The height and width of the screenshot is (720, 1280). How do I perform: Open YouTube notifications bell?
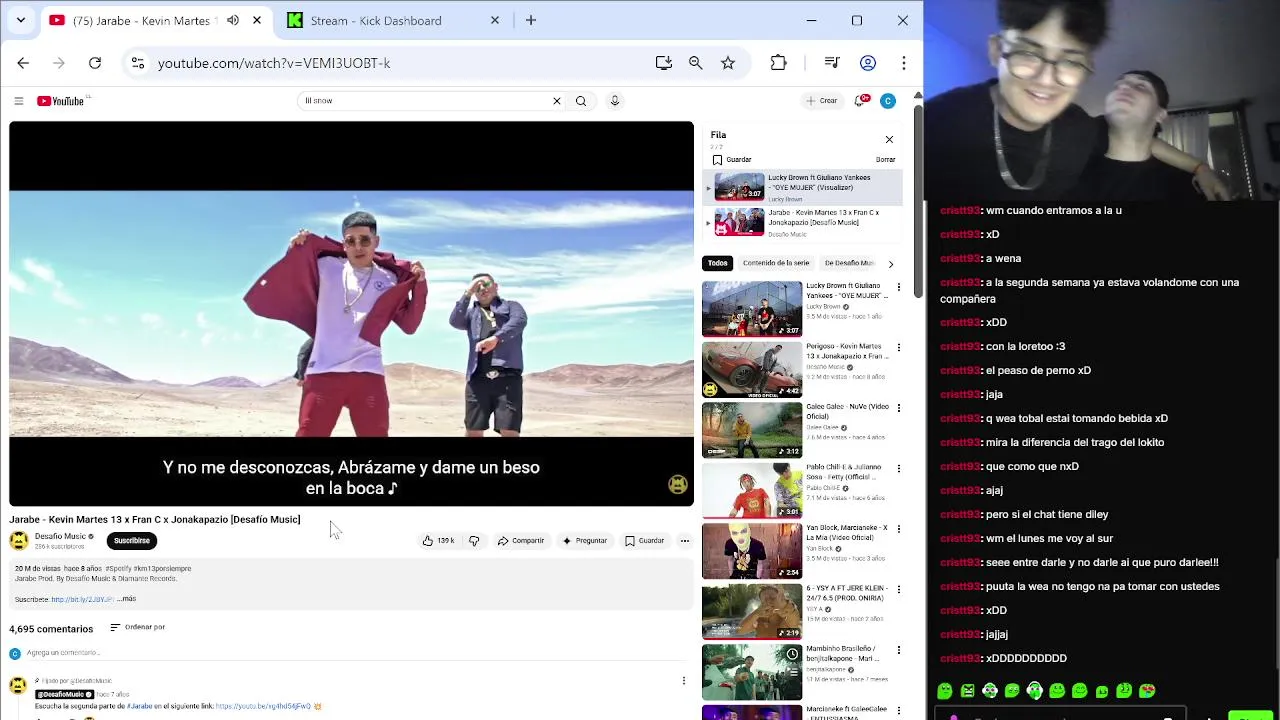pos(861,101)
